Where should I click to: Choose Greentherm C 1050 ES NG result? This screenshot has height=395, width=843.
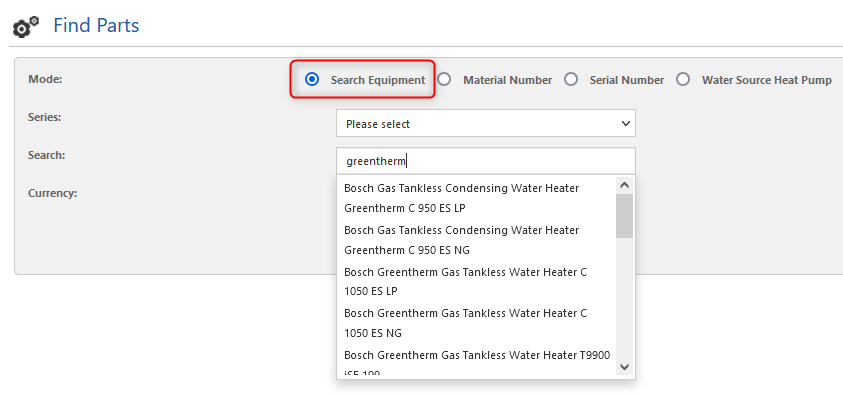476,323
